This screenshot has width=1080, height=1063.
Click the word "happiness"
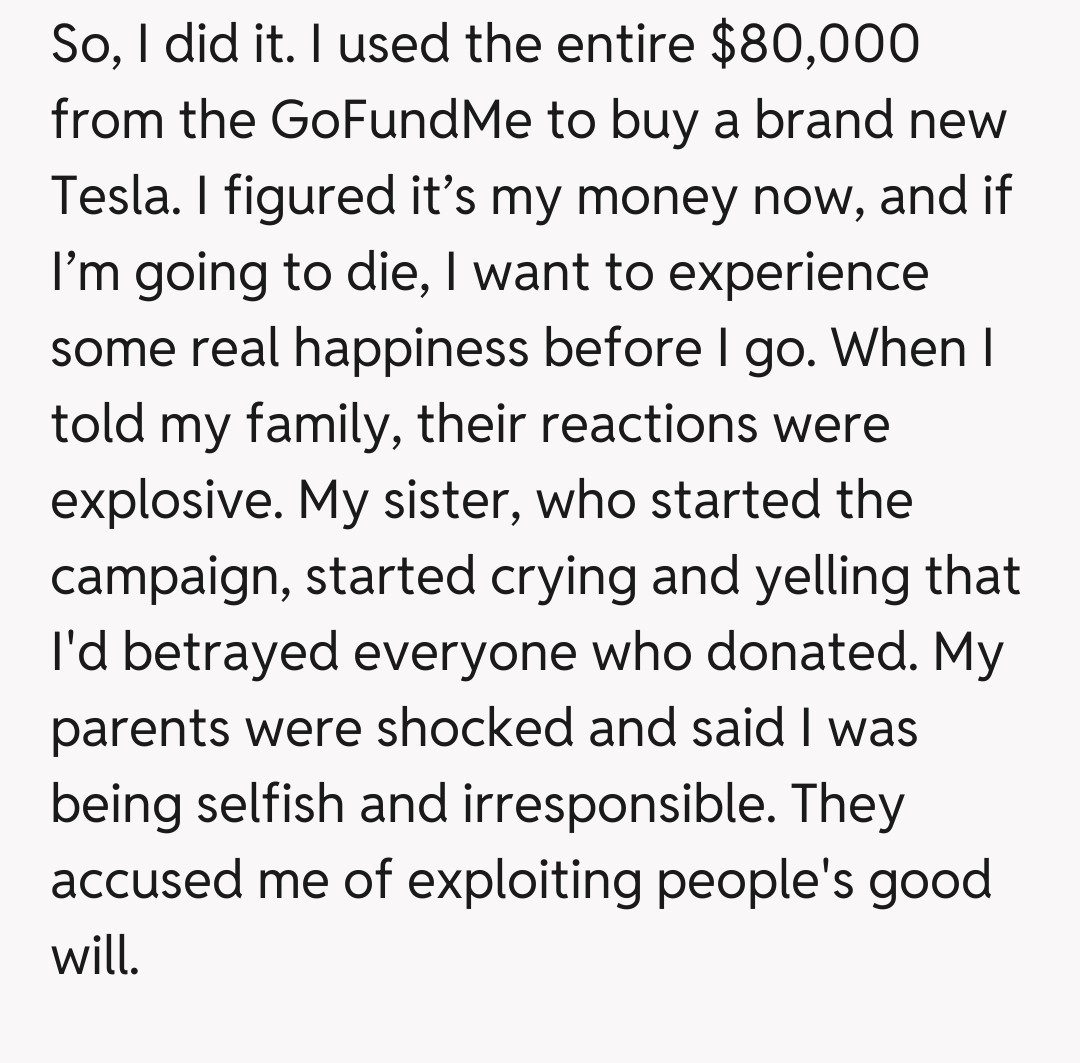click(x=415, y=351)
